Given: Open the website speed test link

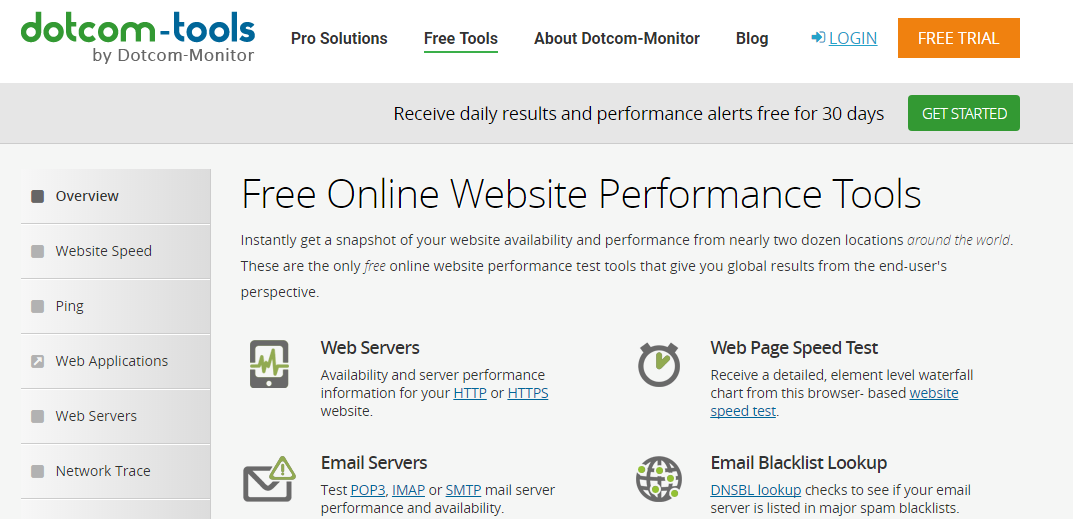Looking at the screenshot, I should click(933, 394).
